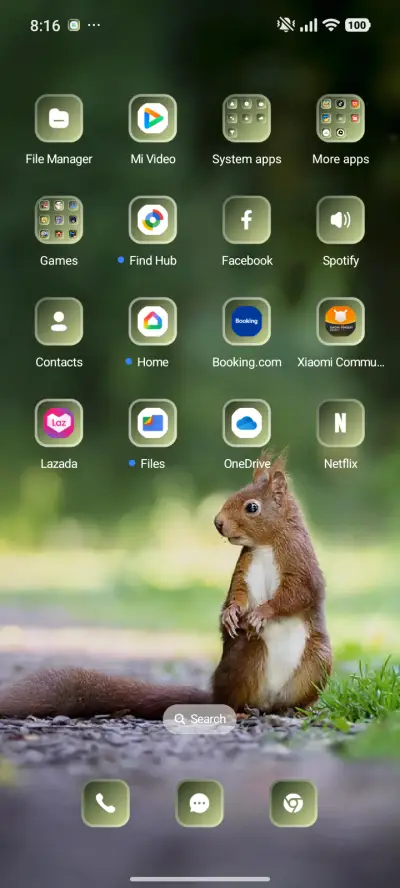Tap the "Xiaomi Commu..." label
Viewport: 400px width, 888px height.
tap(341, 362)
